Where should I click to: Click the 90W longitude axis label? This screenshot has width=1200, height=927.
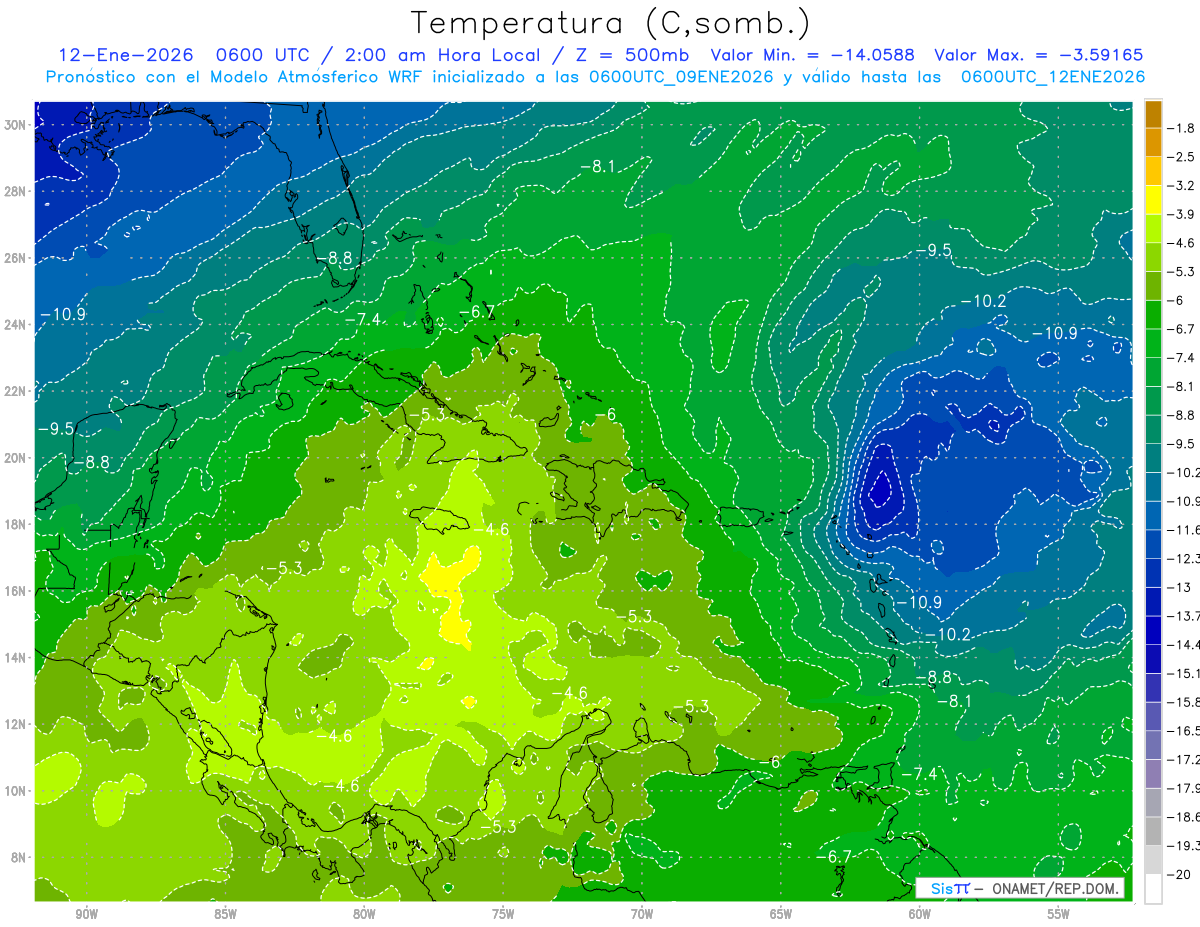[x=87, y=914]
